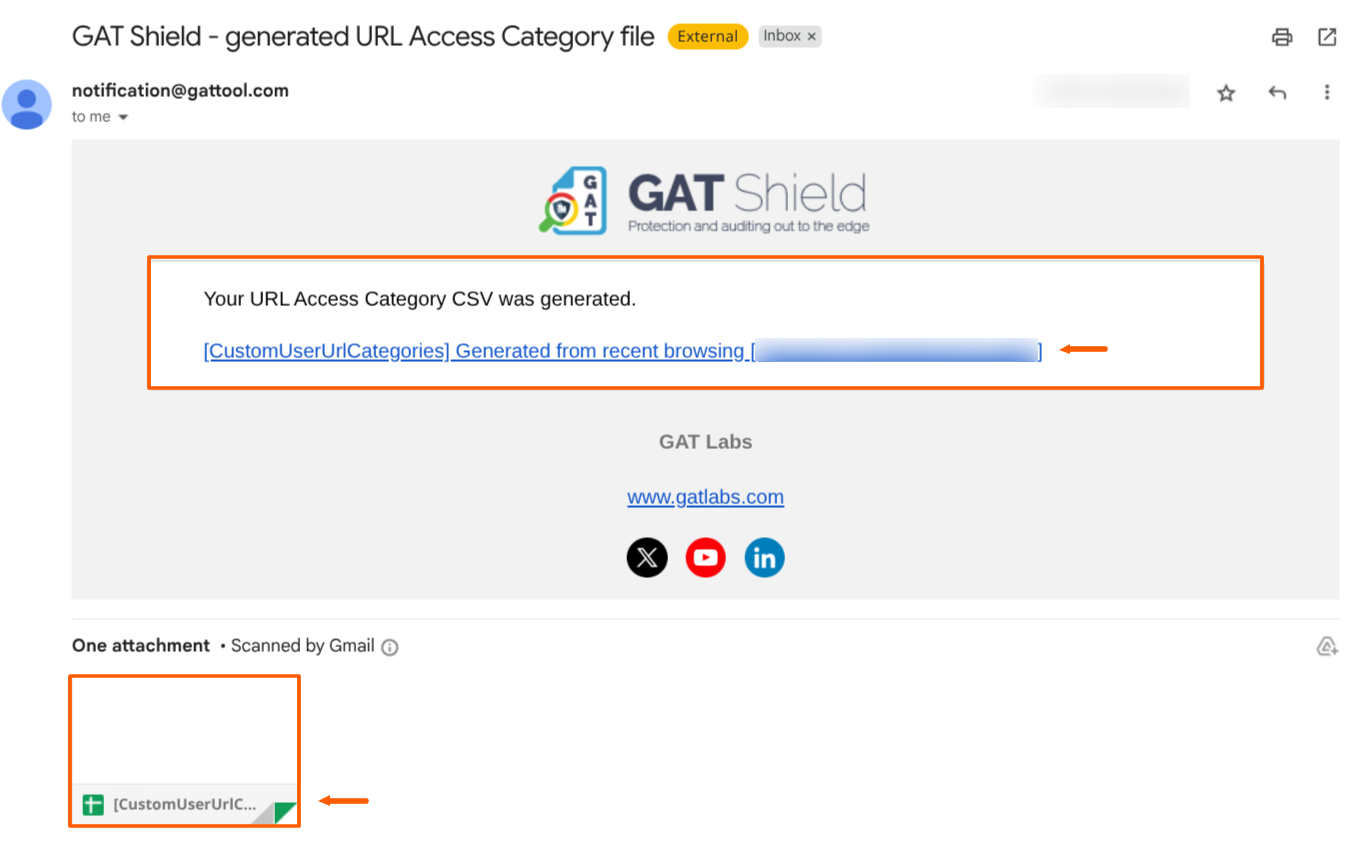Remove the Inbox label with its x

click(x=812, y=37)
